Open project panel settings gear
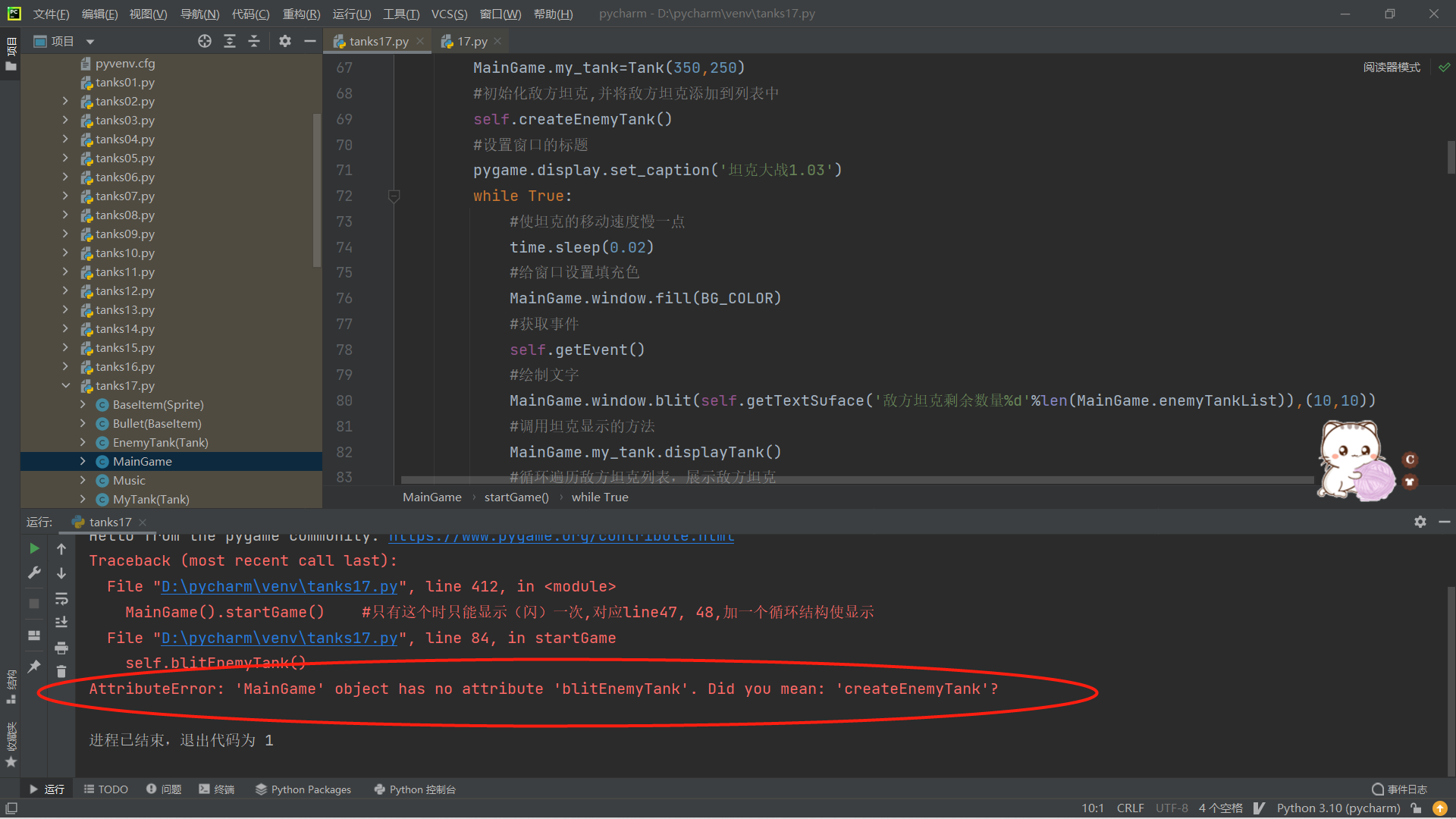 [x=284, y=42]
